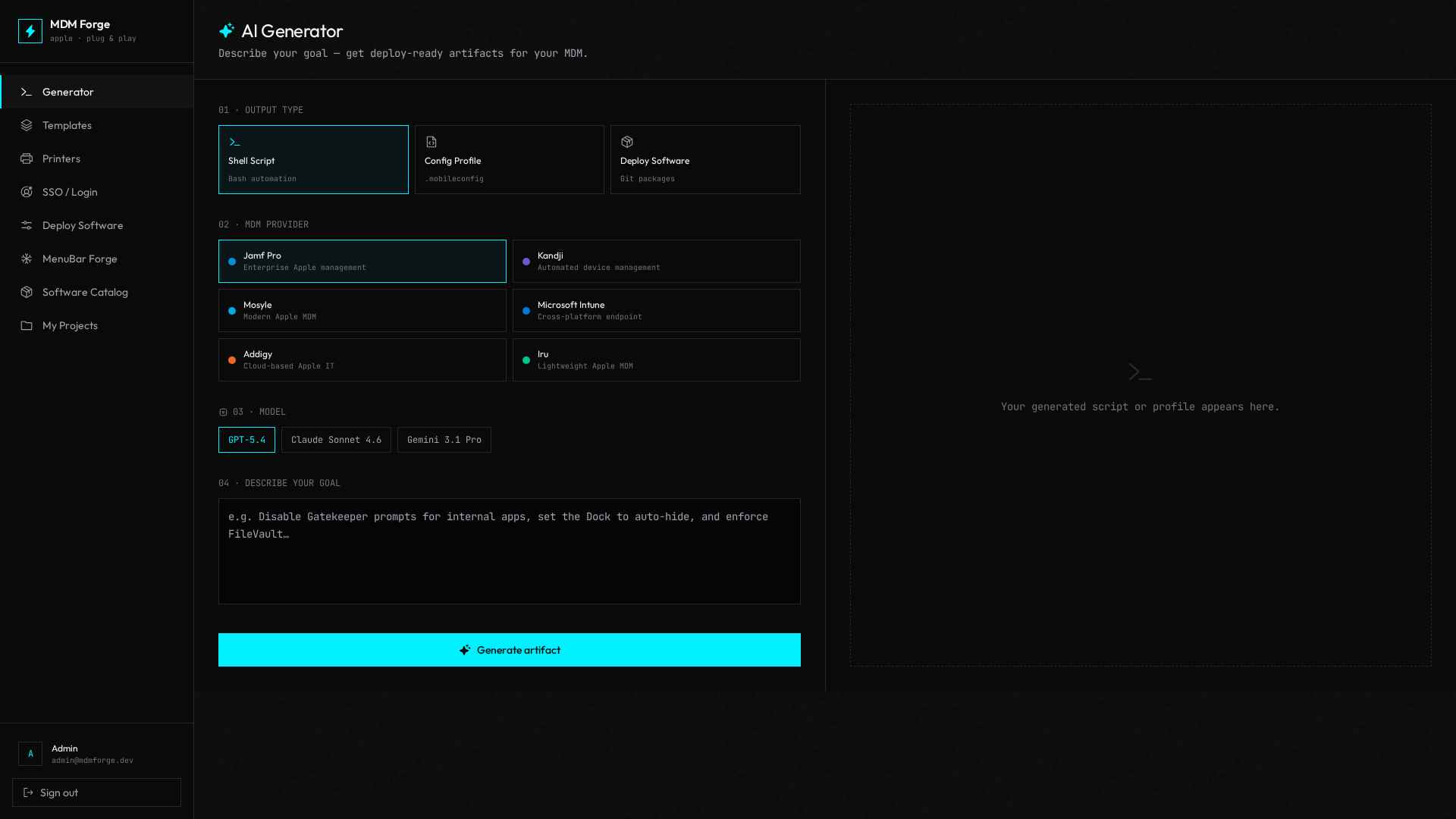Switch model to Gemini 3.1 Pro
This screenshot has height=819, width=1456.
444,440
